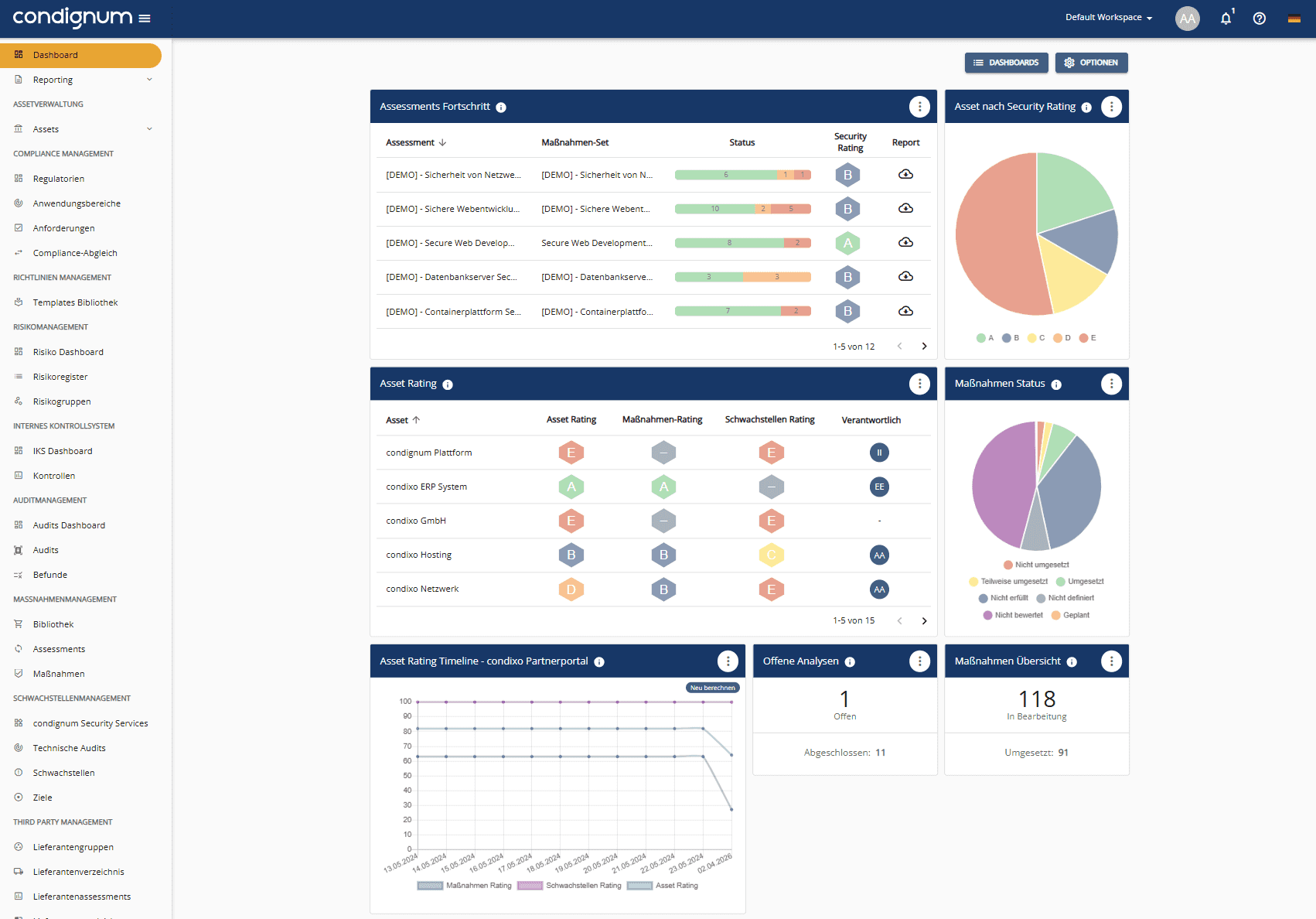Click the AA user avatar
This screenshot has width=1316, height=919.
pyautogui.click(x=1187, y=18)
